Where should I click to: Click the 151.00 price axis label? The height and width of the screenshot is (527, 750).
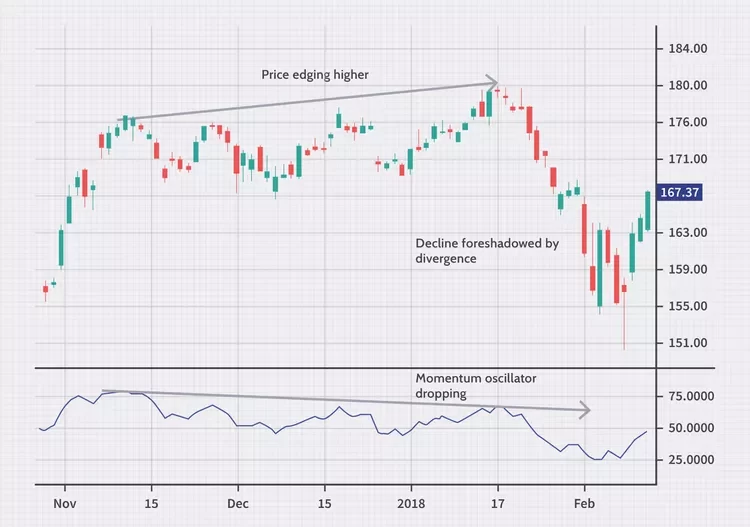(687, 343)
